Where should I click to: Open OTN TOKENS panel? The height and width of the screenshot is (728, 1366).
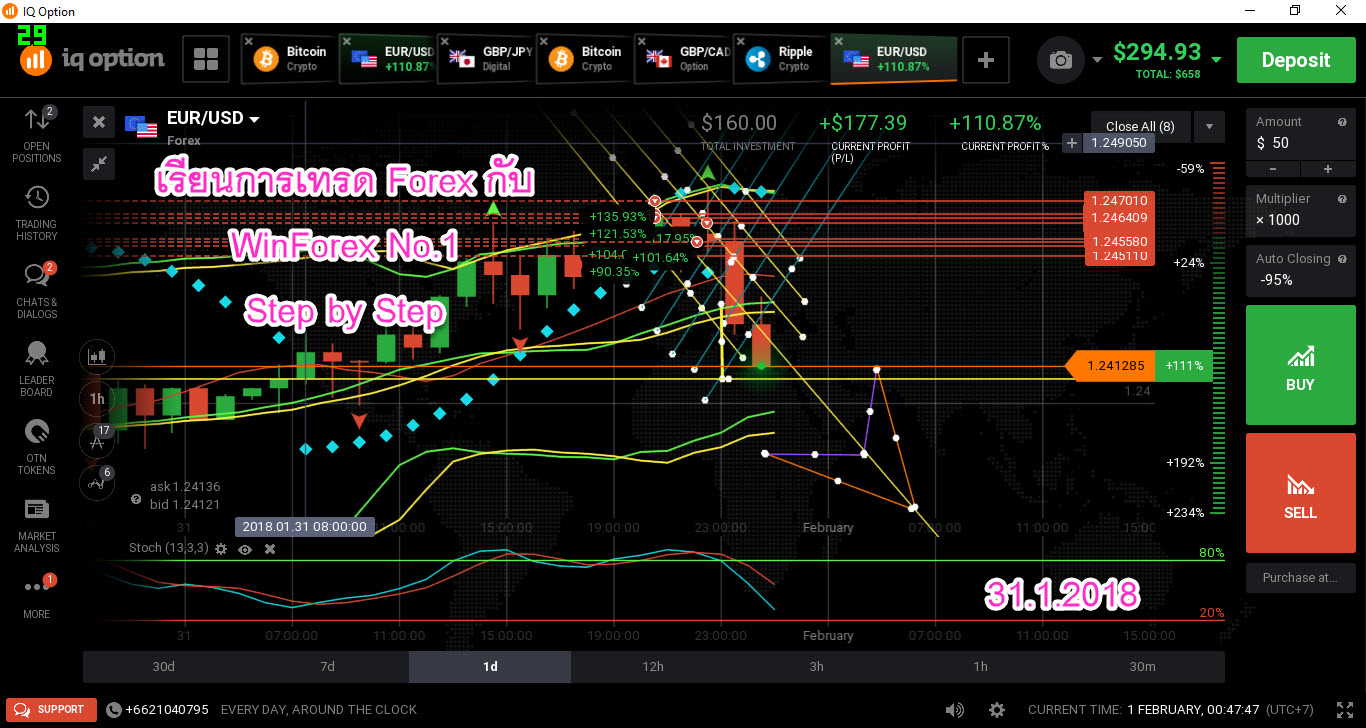pyautogui.click(x=36, y=442)
